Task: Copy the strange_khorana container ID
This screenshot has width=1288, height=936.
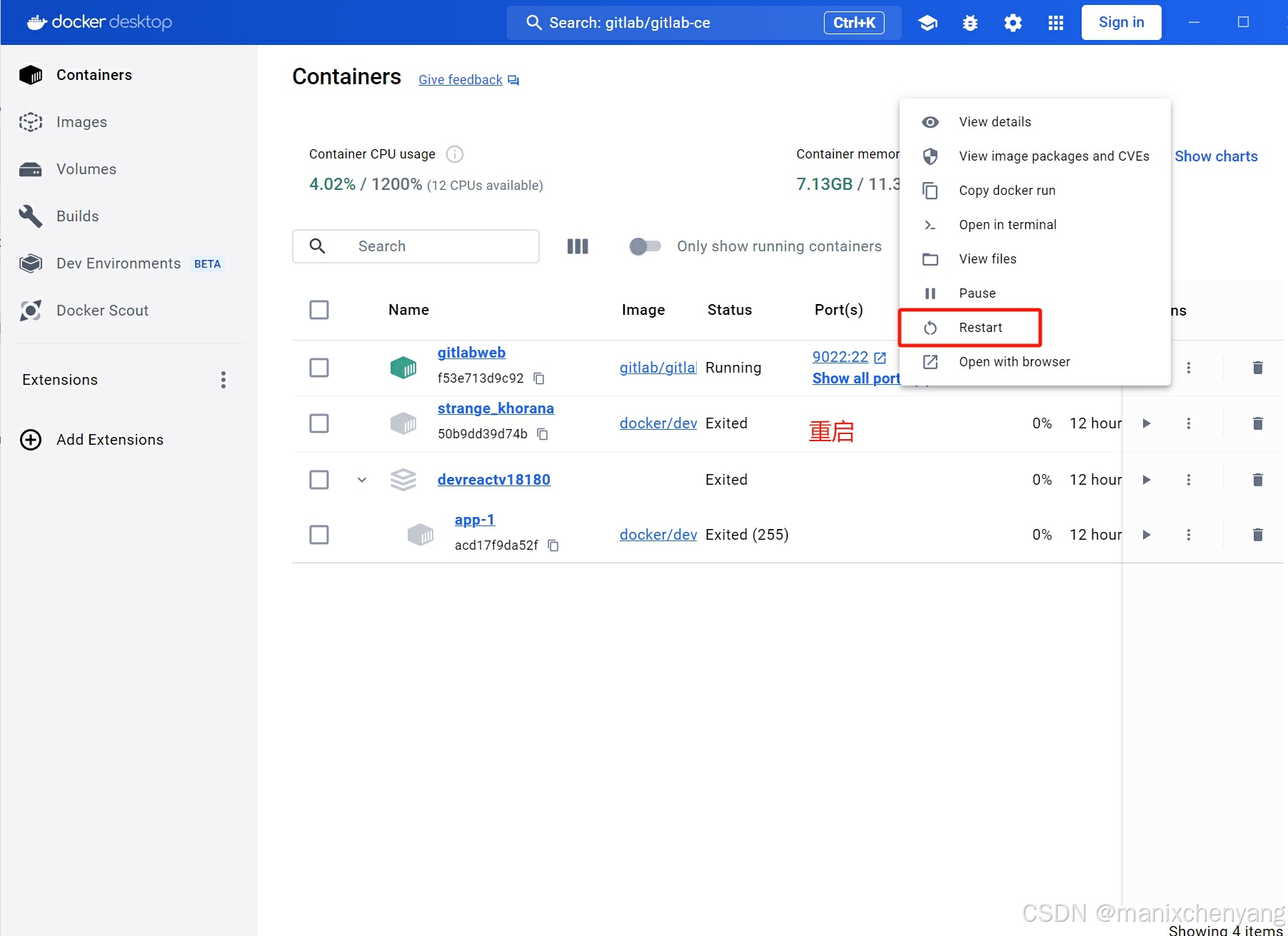Action: point(543,434)
